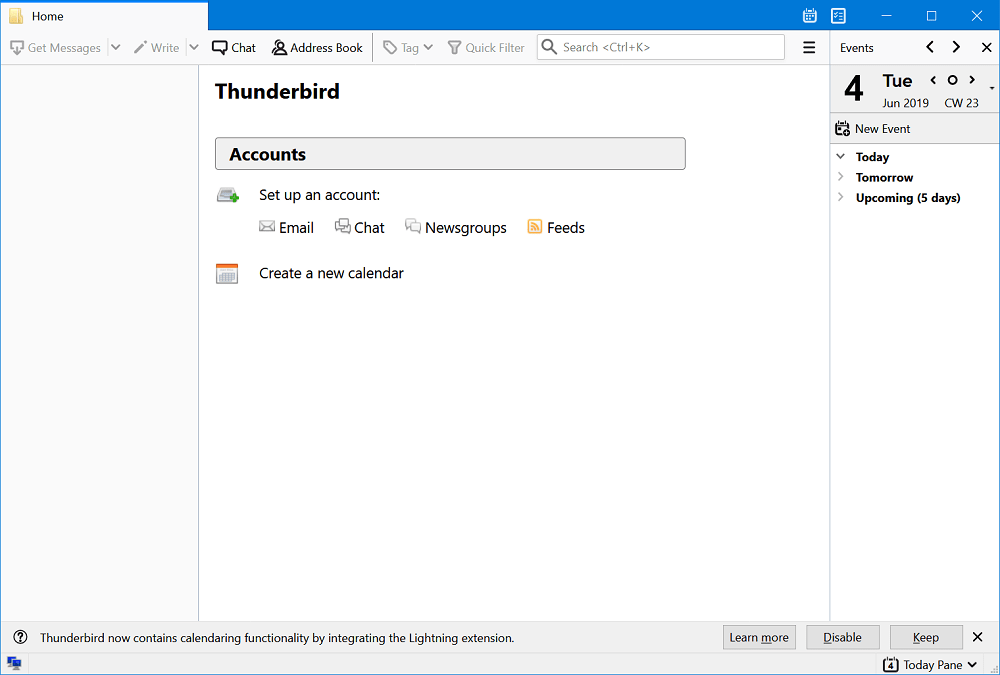Select the Home tab
This screenshot has width=1000, height=675.
coord(104,16)
